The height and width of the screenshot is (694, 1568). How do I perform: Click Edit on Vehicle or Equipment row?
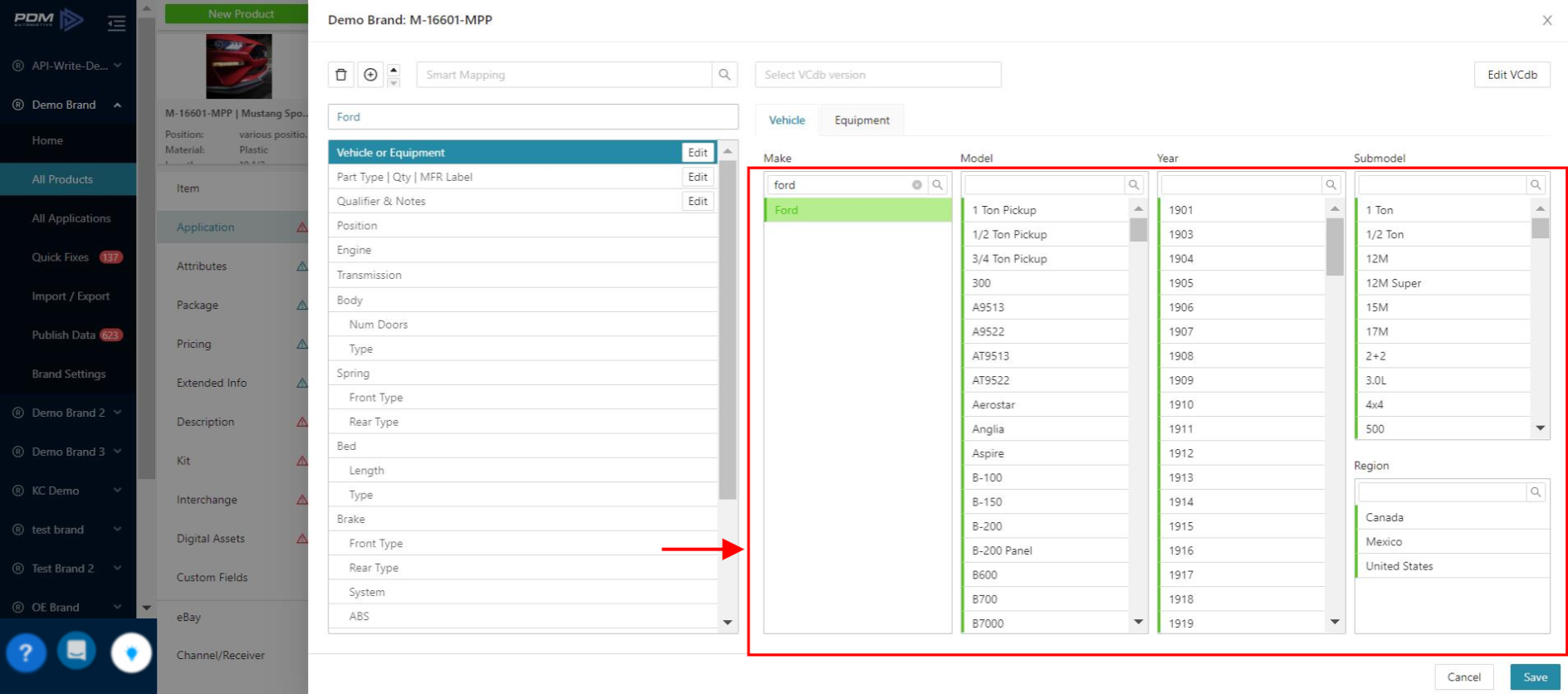pos(697,153)
